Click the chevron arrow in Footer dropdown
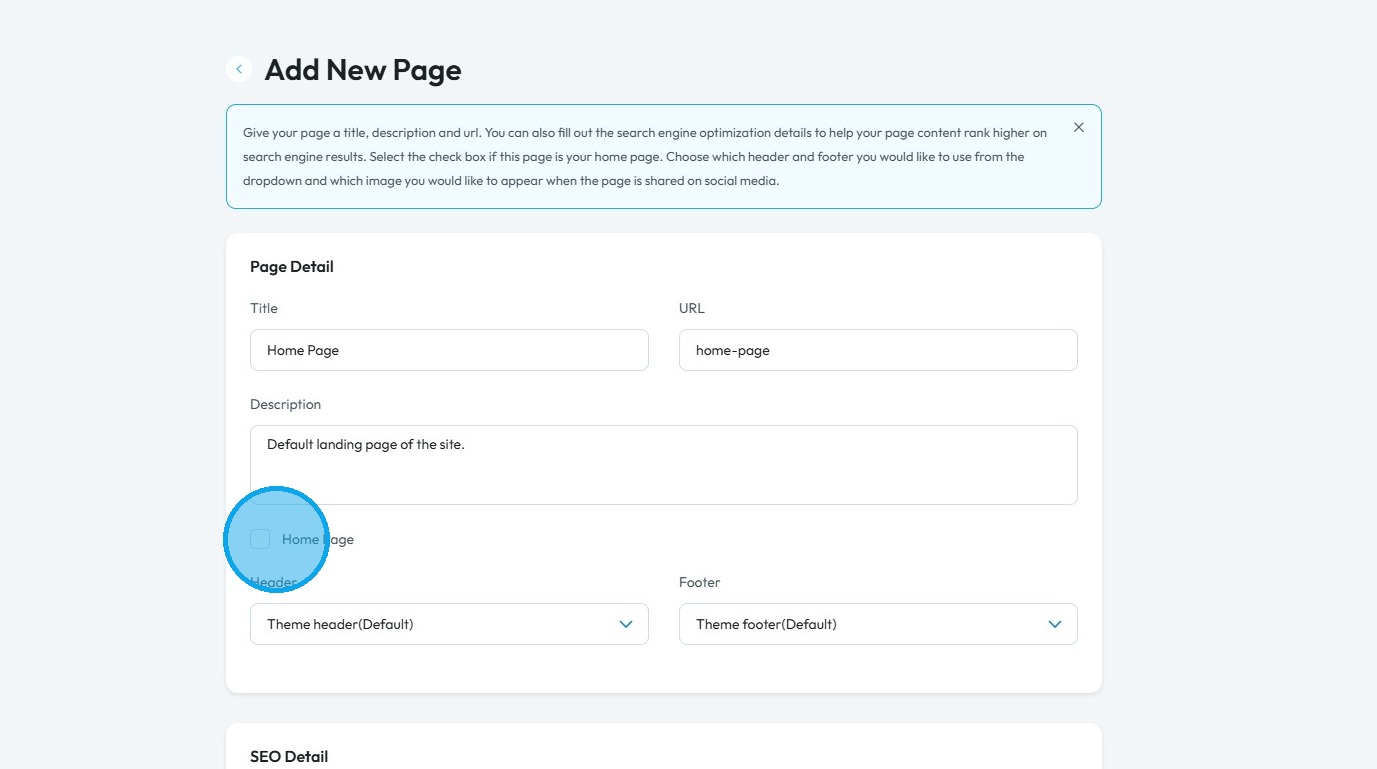Viewport: 1377px width, 769px height. (1054, 624)
